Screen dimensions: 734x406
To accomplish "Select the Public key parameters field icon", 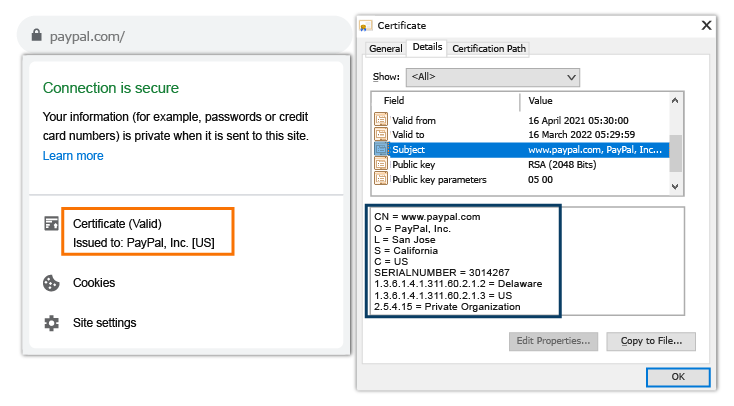I will (x=381, y=179).
